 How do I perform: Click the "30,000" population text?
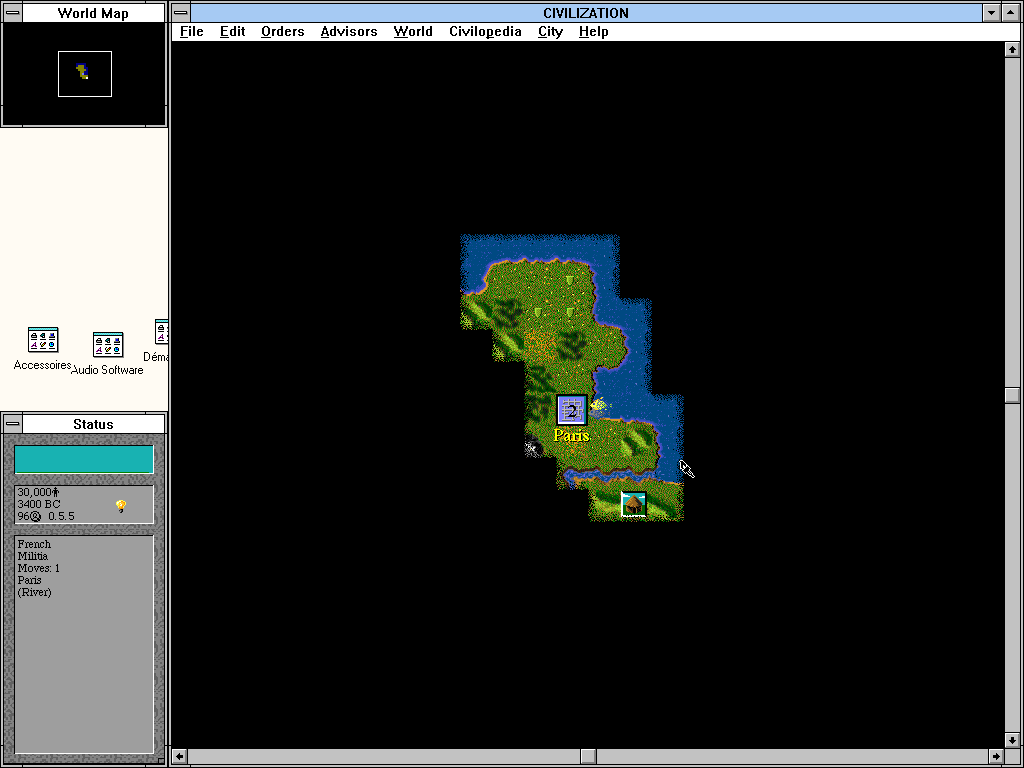pyautogui.click(x=35, y=492)
